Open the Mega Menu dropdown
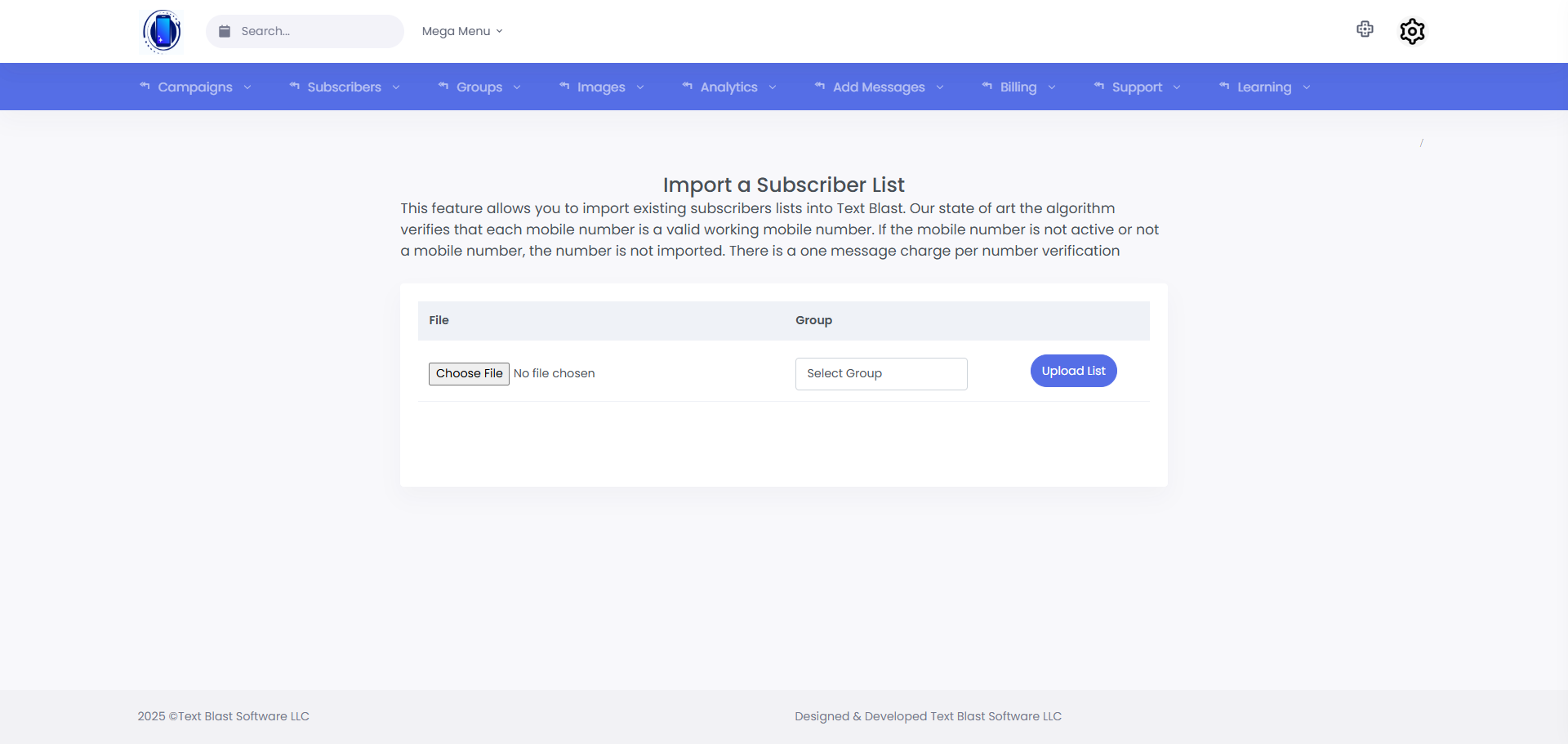 pyautogui.click(x=462, y=31)
